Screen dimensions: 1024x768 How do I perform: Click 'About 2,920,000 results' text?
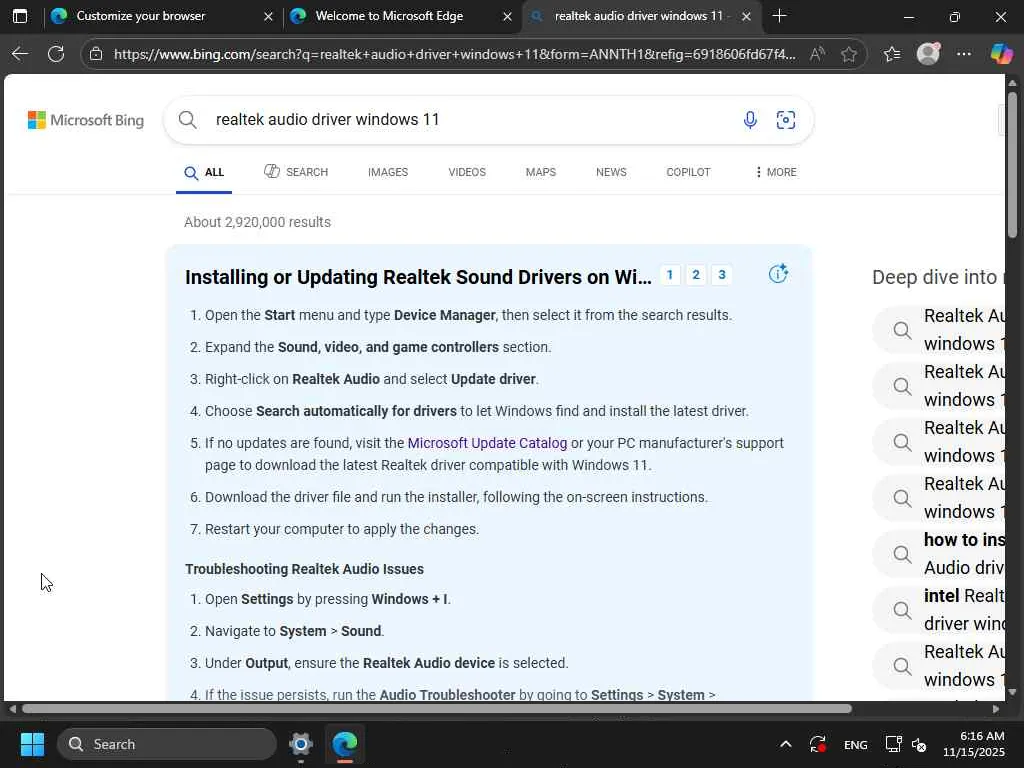tap(257, 222)
